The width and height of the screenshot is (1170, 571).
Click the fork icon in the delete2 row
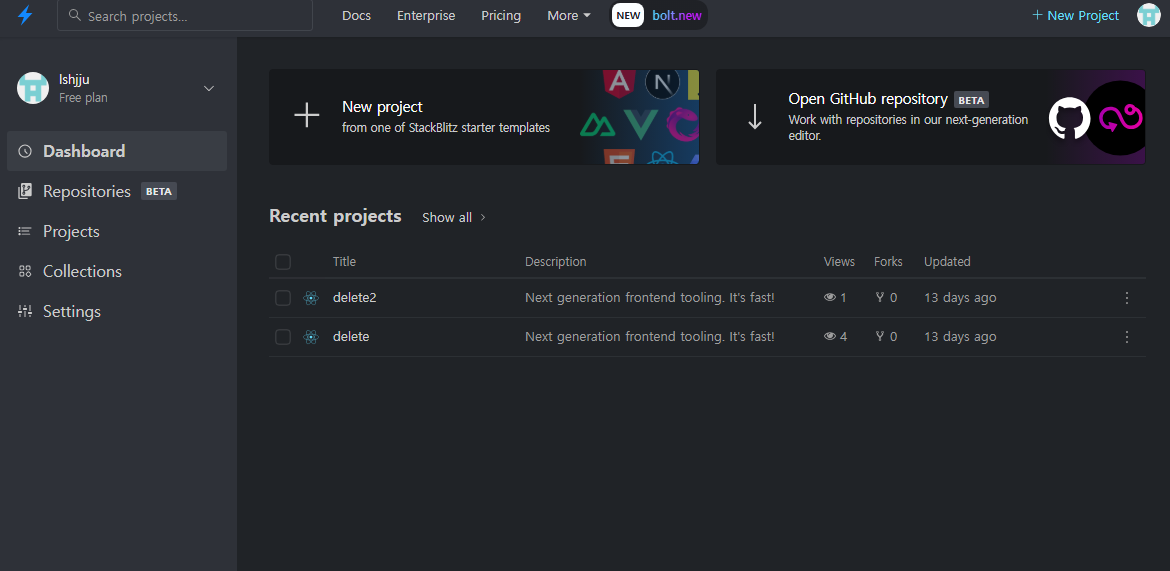pos(880,298)
